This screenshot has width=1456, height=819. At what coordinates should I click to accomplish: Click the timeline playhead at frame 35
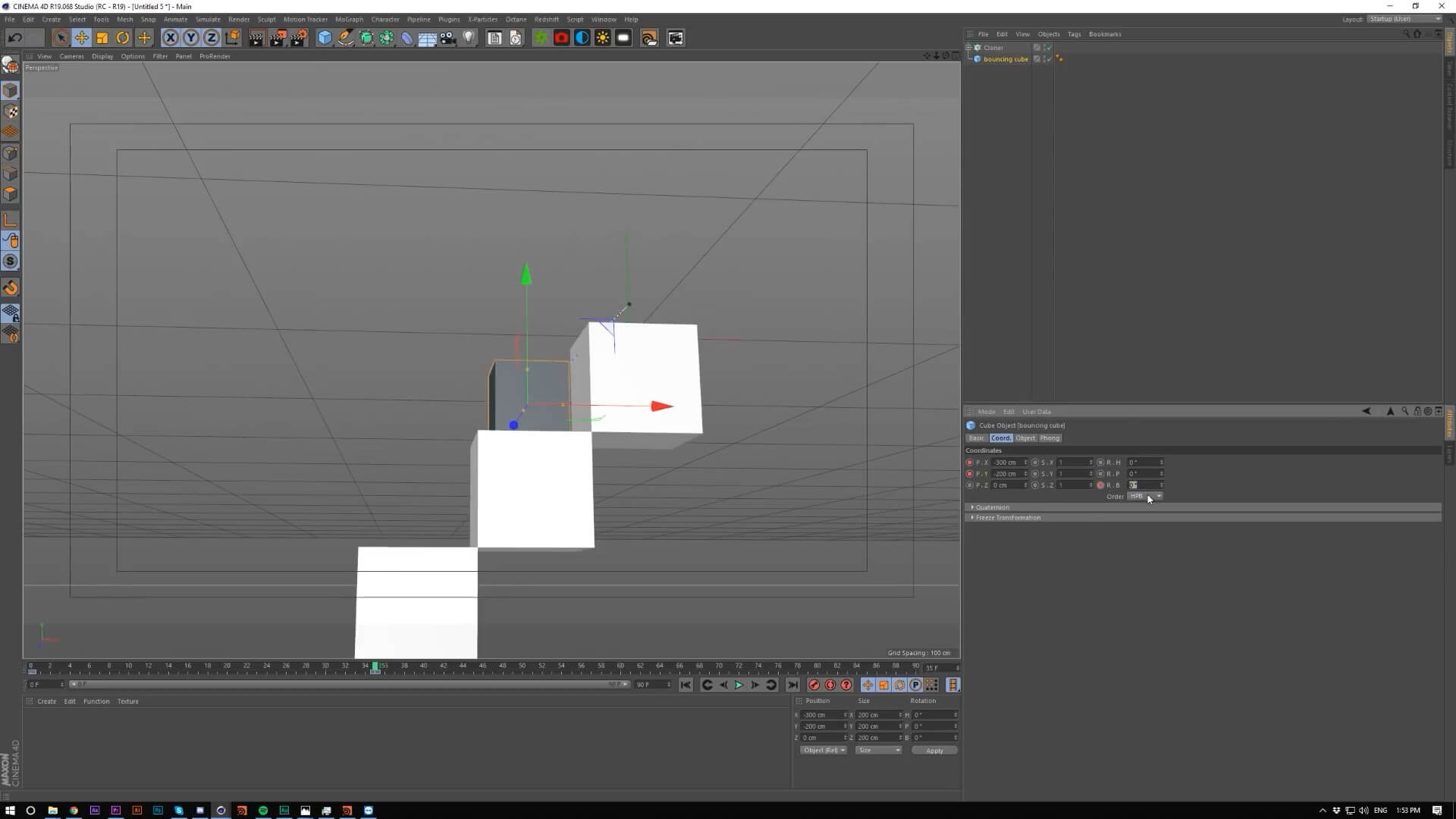(x=375, y=667)
